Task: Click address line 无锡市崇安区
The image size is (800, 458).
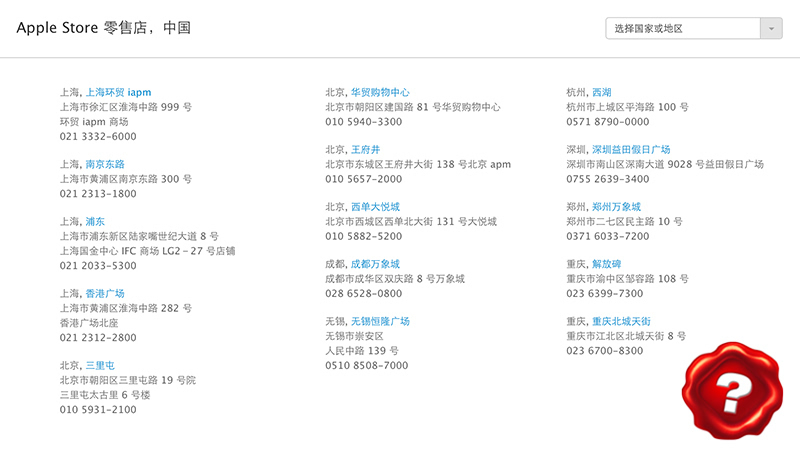Action: click(355, 336)
